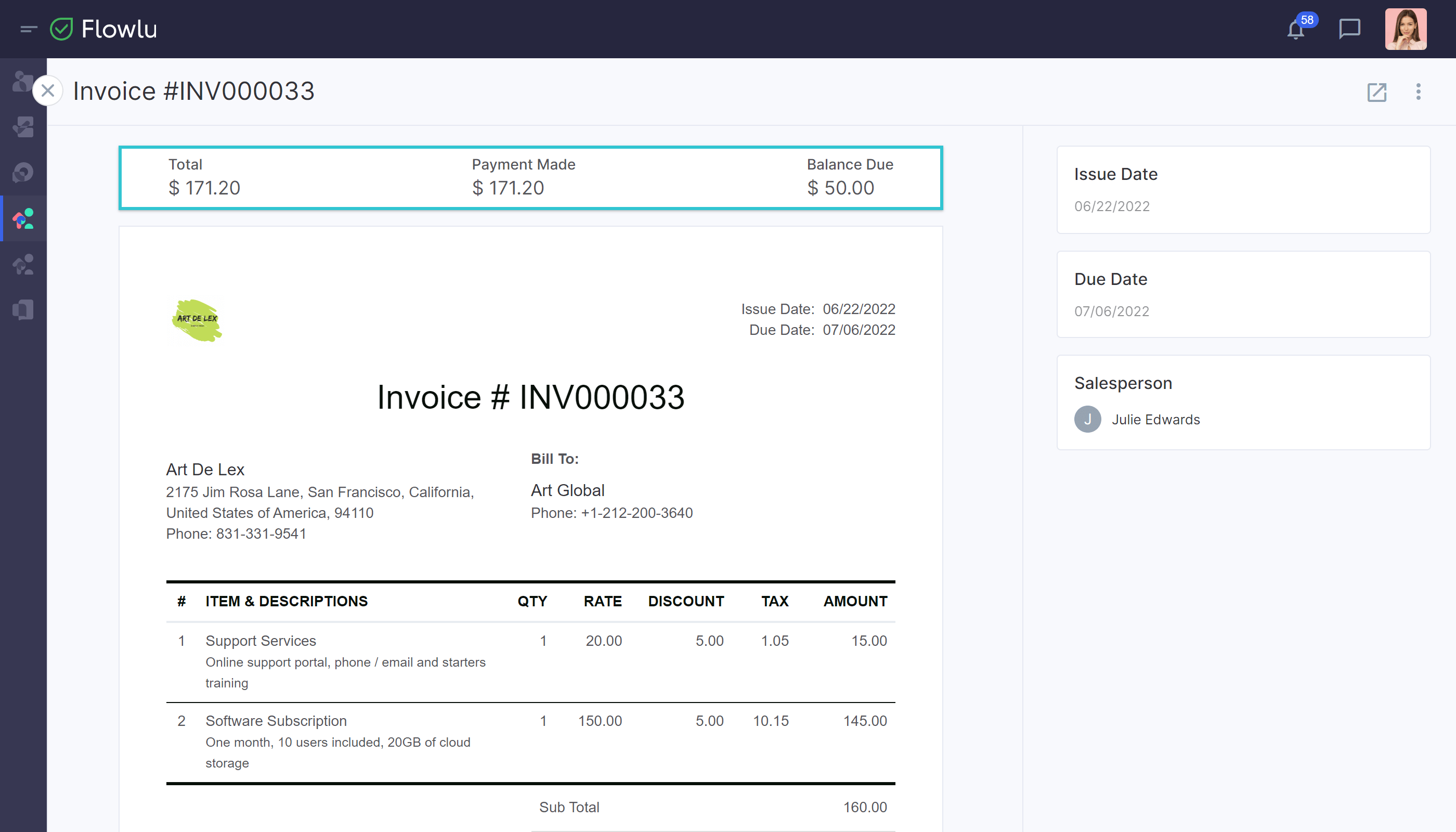Select the active colored sidebar module icon
This screenshot has width=1456, height=832.
pos(23,219)
